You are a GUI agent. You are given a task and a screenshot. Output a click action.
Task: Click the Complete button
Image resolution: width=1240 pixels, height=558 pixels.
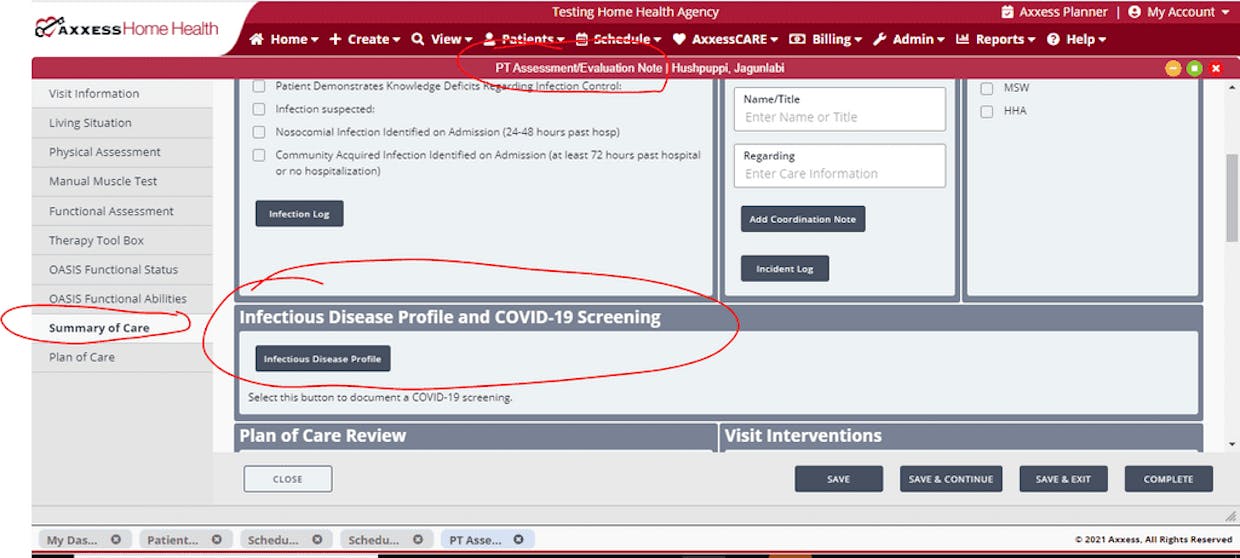1168,479
